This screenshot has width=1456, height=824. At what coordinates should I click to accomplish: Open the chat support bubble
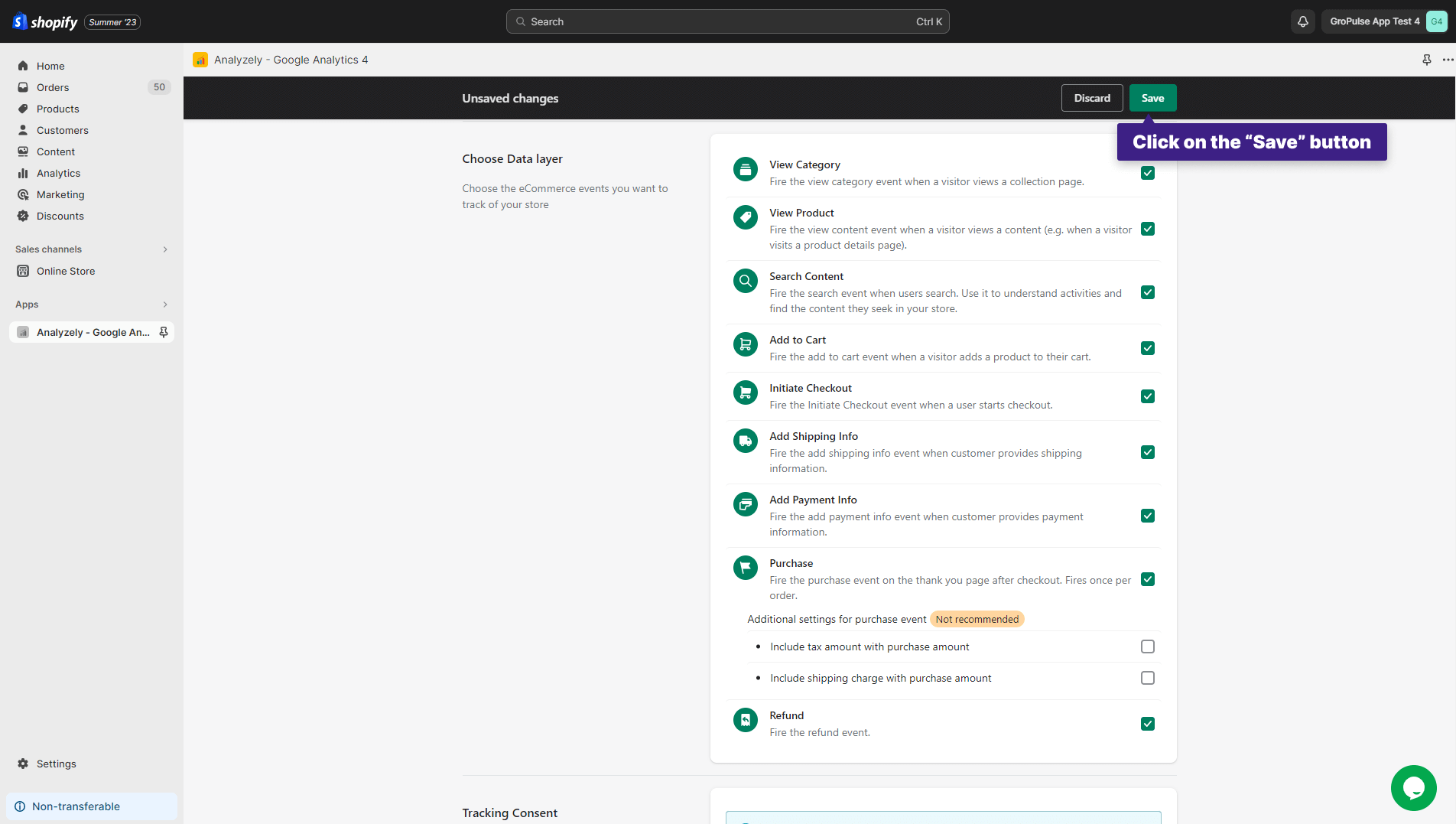click(1413, 788)
